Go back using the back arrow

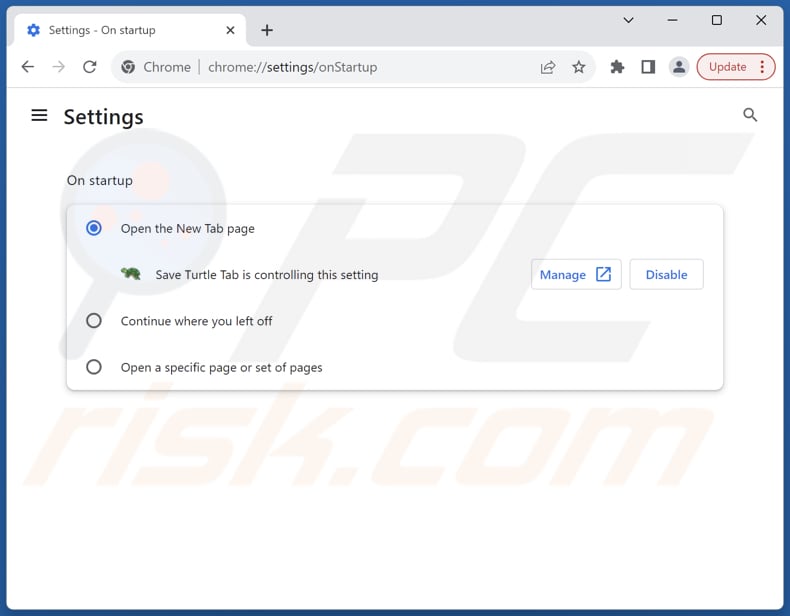[x=28, y=67]
